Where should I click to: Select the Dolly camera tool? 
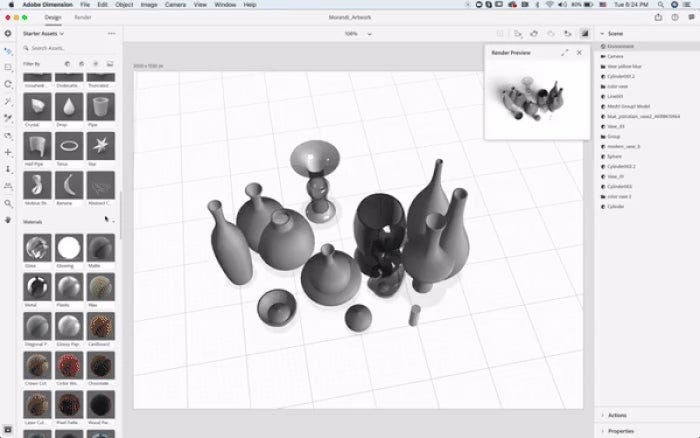point(8,169)
